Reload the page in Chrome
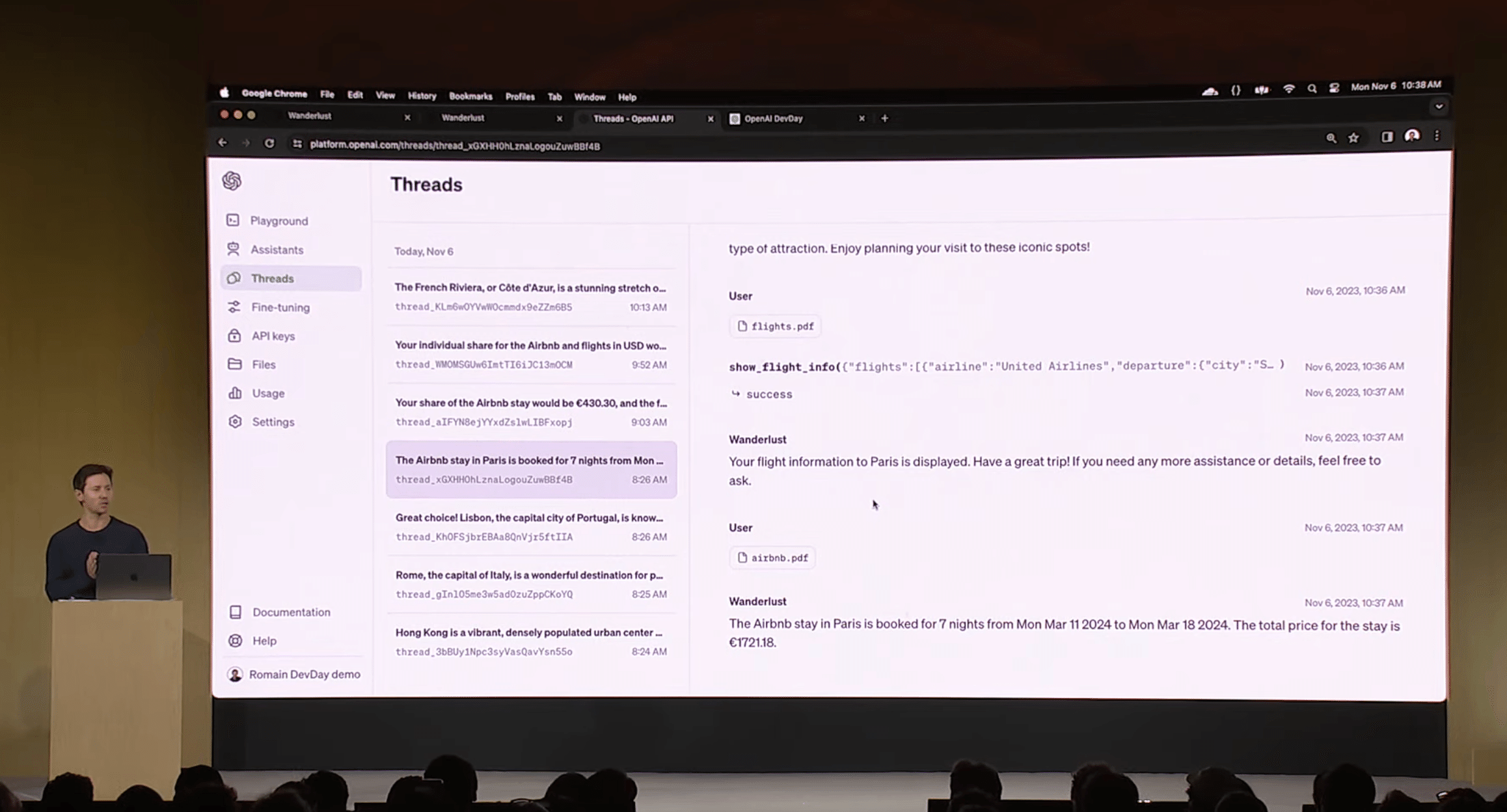This screenshot has width=1507, height=812. (x=269, y=143)
